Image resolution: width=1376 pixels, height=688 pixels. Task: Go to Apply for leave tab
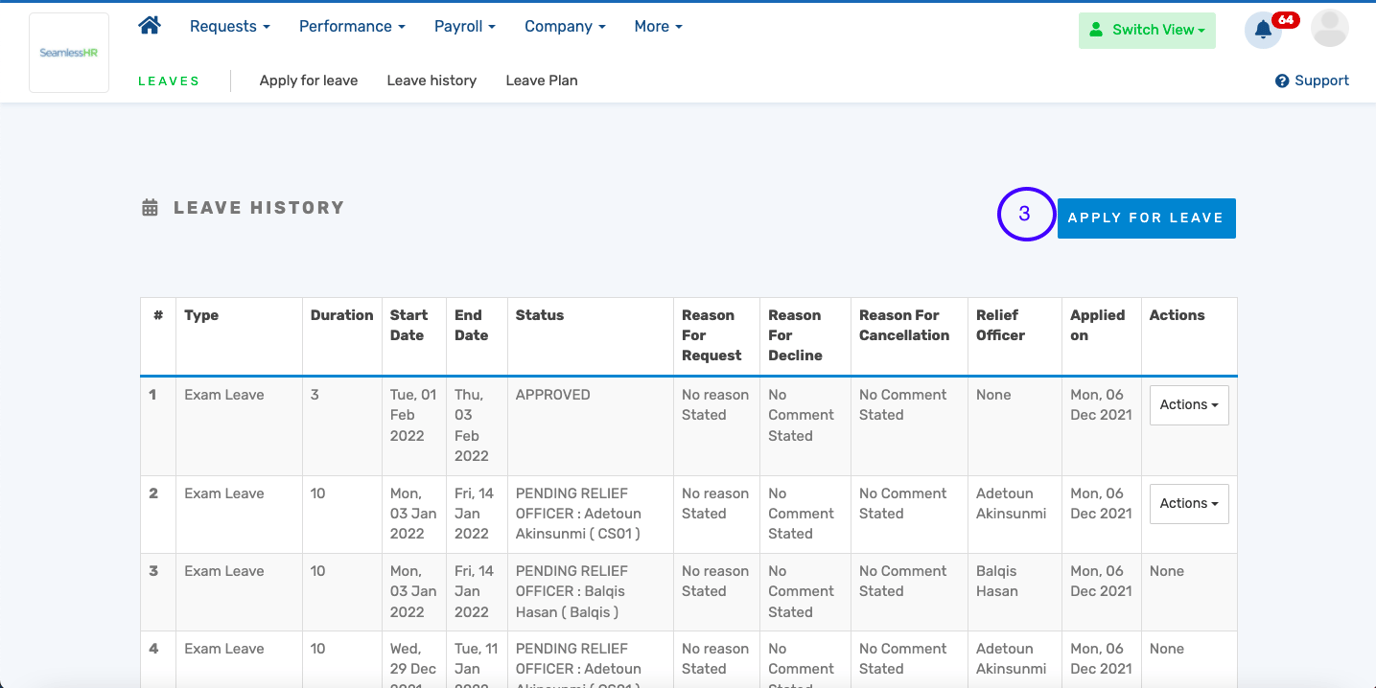point(308,81)
